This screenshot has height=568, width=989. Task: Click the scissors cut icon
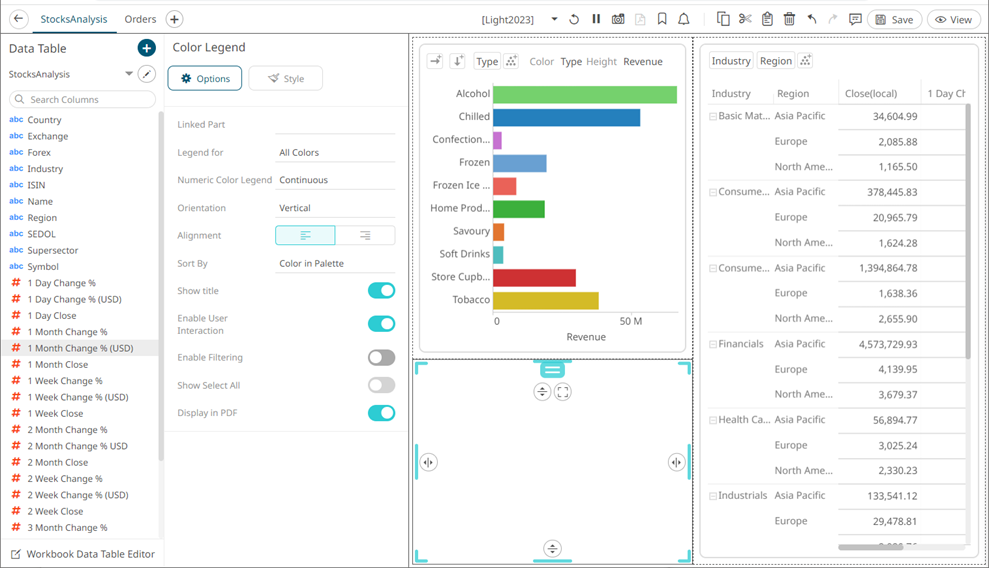[x=745, y=19]
